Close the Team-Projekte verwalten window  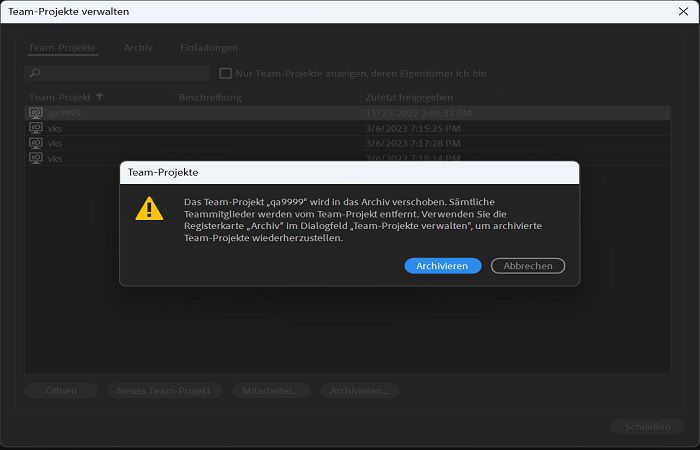coord(683,11)
